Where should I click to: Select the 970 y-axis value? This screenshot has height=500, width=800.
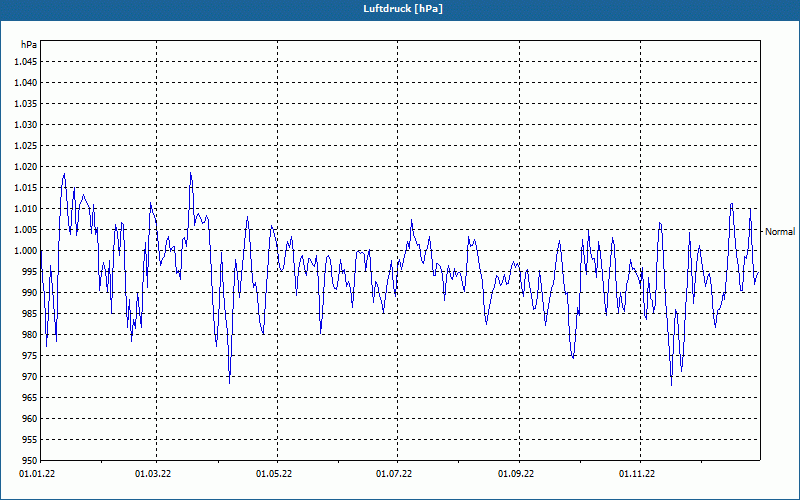[30, 377]
